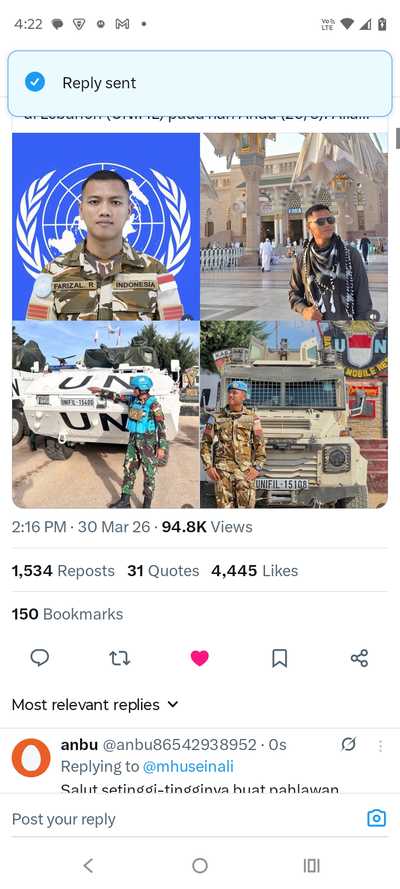
Task: Open the mosque courtyard photo
Action: point(294,227)
